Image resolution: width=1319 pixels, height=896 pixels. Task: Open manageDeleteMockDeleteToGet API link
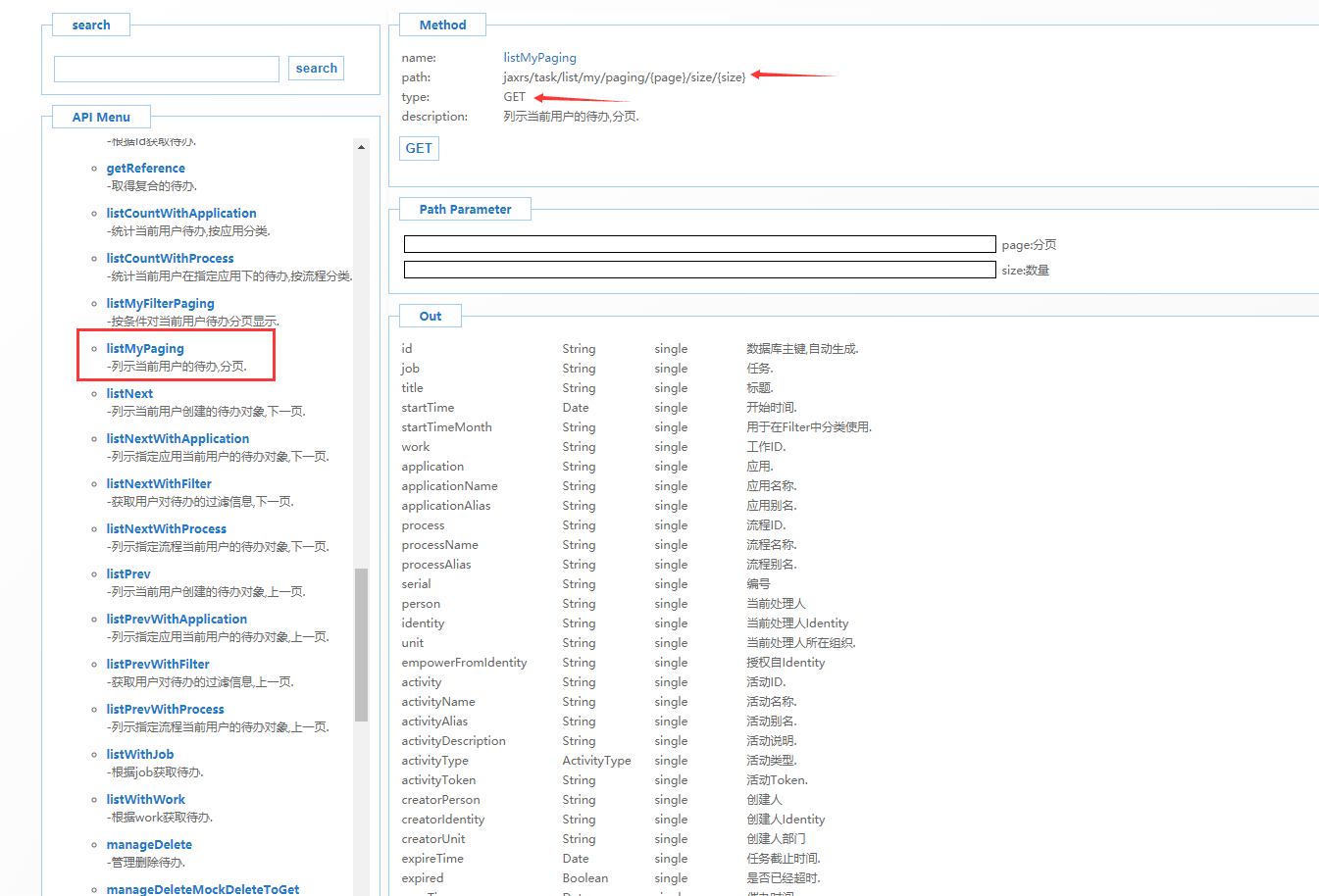pos(203,889)
